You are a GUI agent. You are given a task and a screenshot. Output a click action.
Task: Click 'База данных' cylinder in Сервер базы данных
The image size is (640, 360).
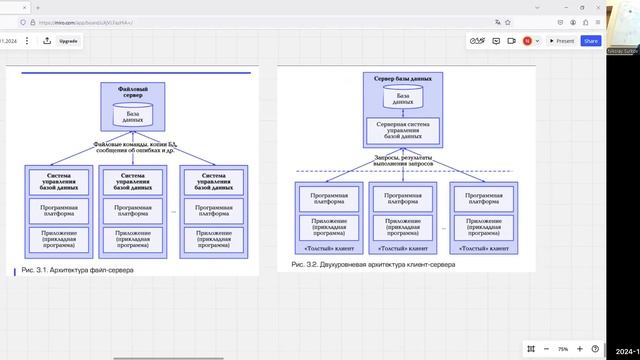pos(403,97)
